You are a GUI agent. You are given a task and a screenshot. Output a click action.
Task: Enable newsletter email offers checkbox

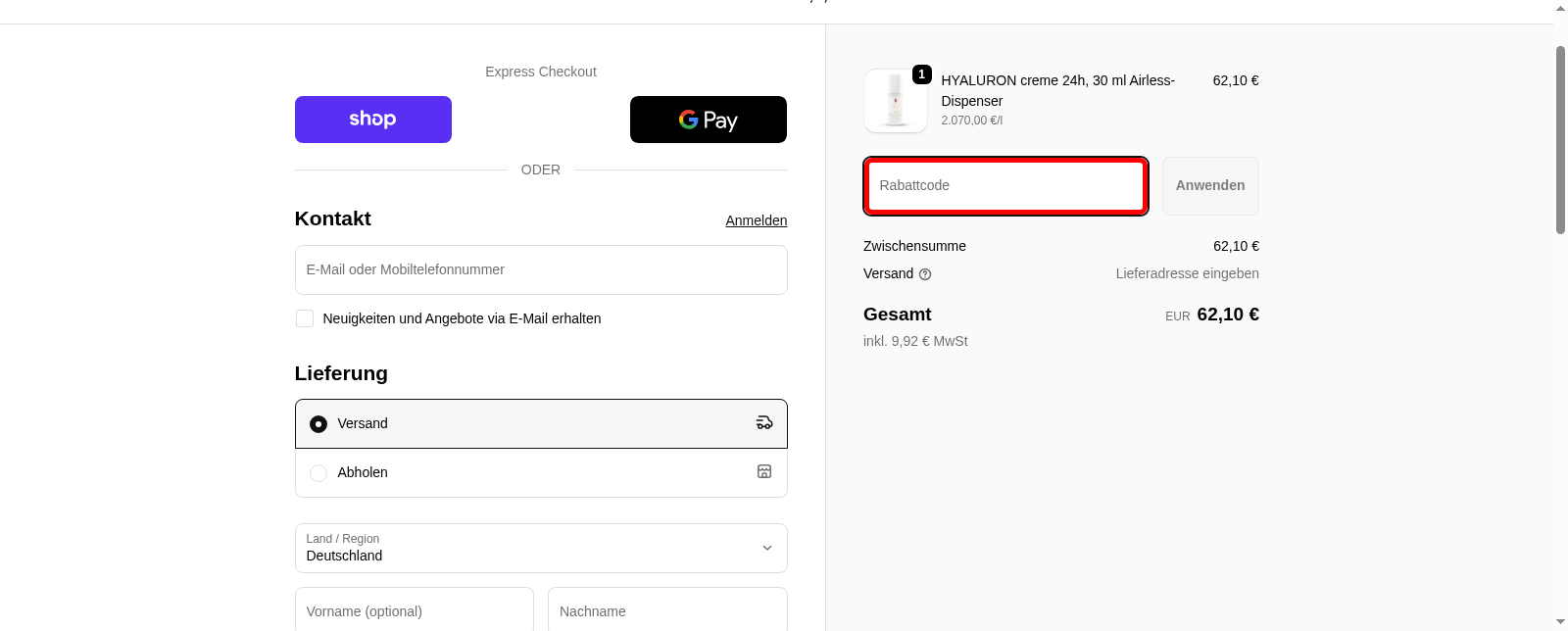click(305, 318)
